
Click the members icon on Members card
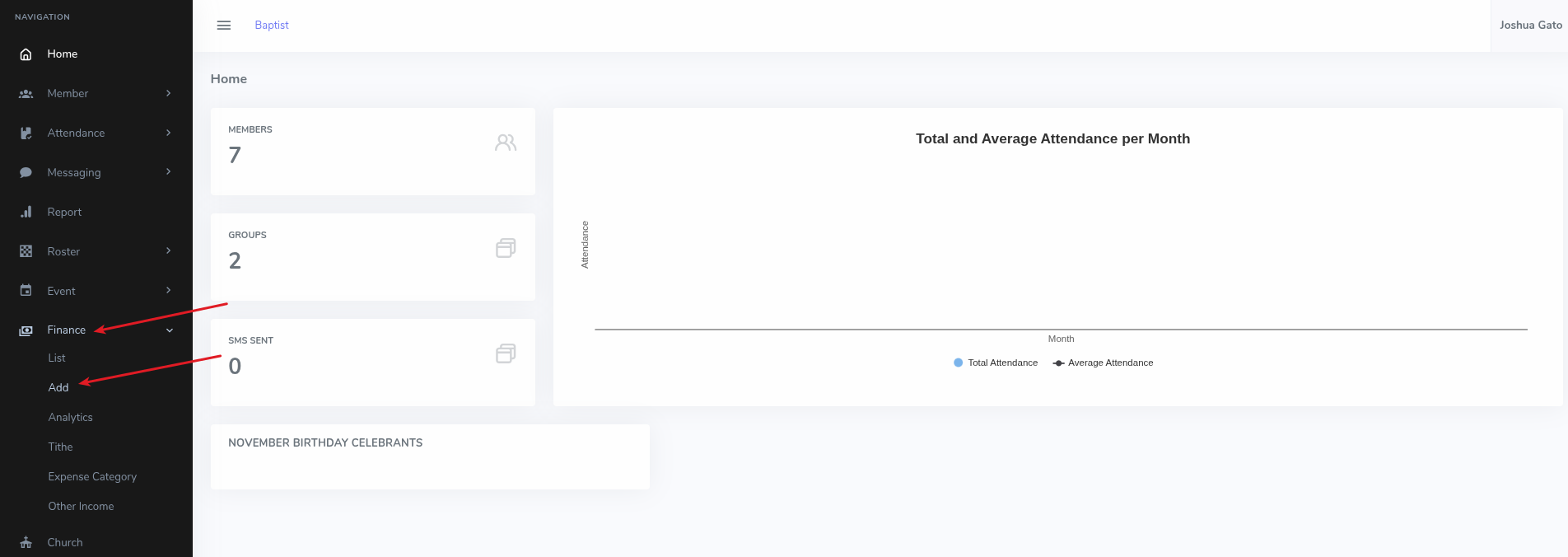pos(506,143)
